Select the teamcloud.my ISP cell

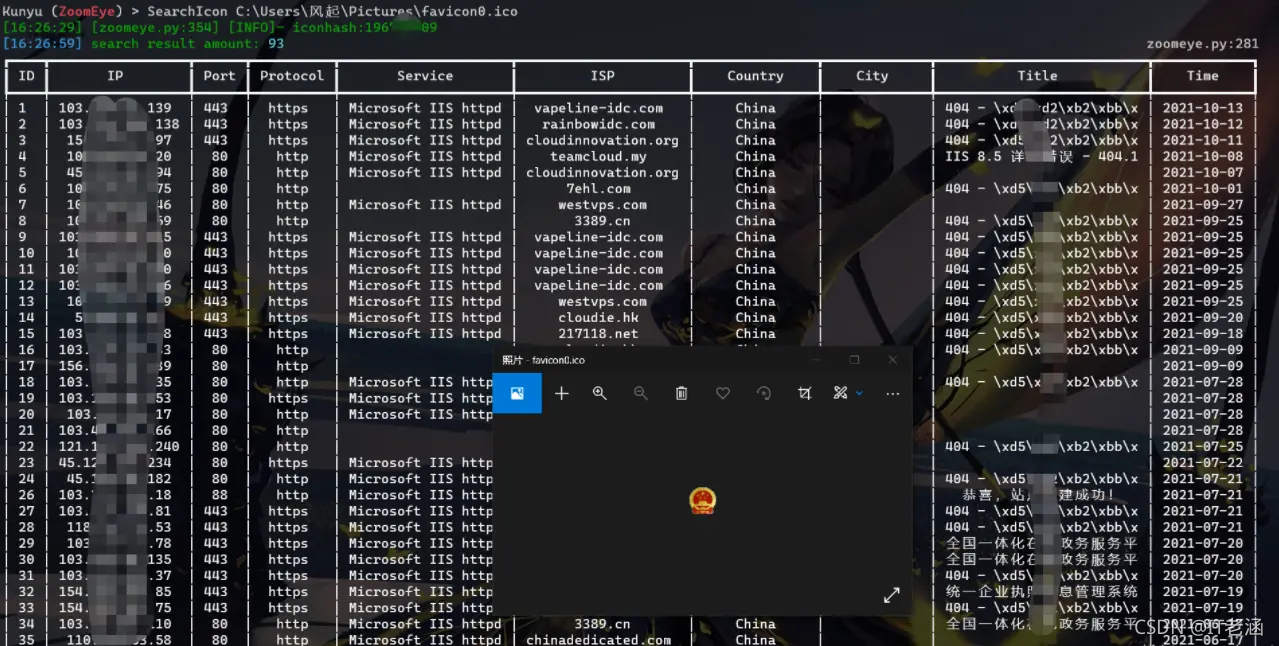tap(598, 157)
